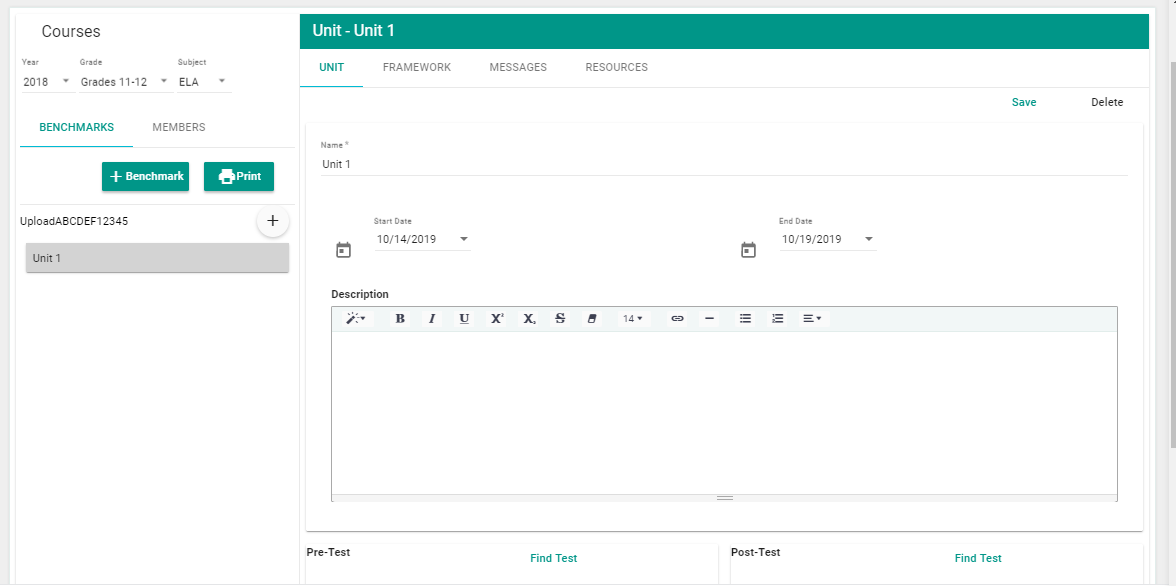This screenshot has height=586, width=1176.
Task: Click the Courses heading
Action: point(71,32)
